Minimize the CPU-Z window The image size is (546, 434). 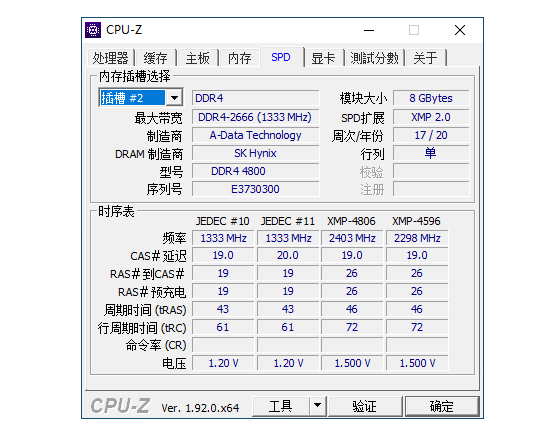[x=369, y=30]
